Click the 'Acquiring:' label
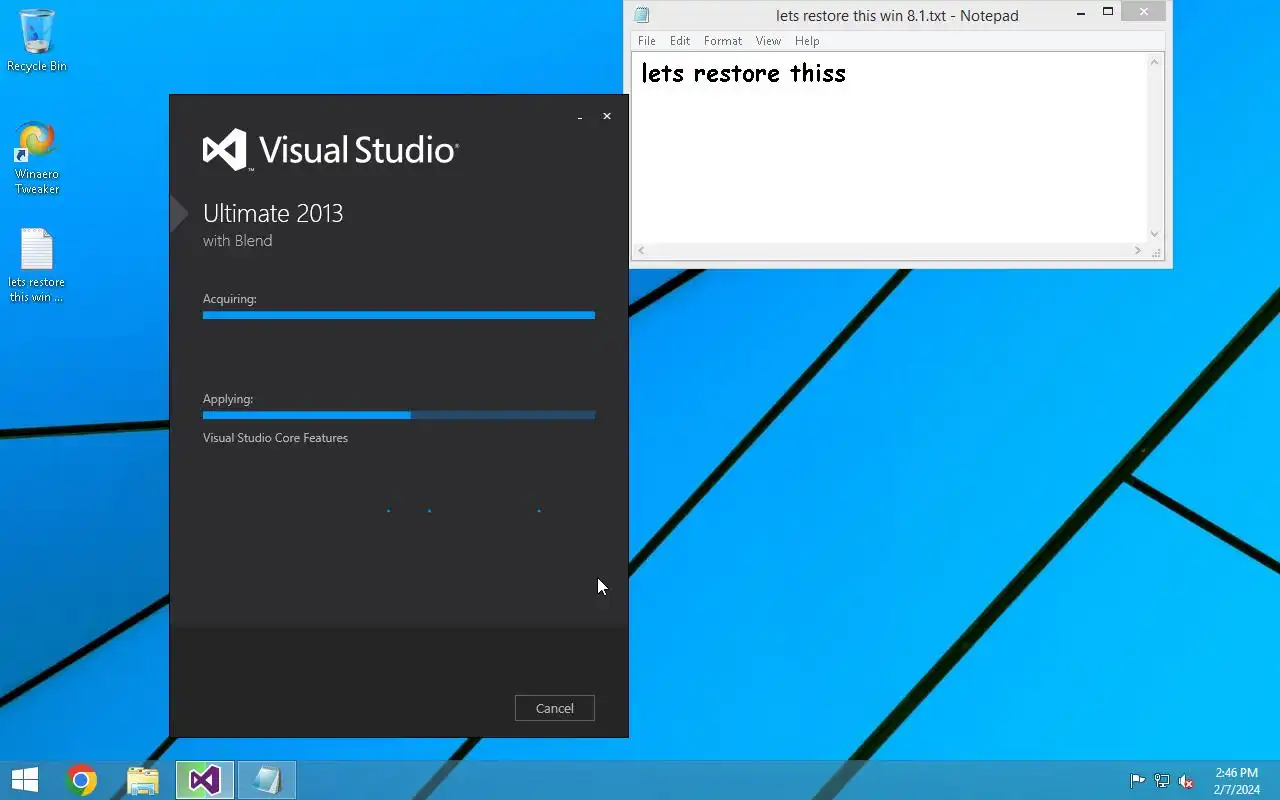 click(x=230, y=299)
